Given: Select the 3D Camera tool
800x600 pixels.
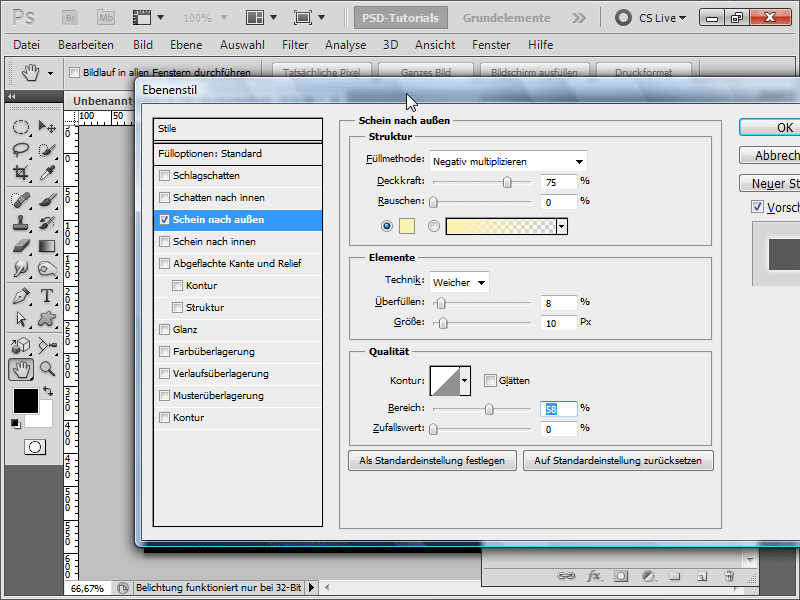Looking at the screenshot, I should (47, 346).
